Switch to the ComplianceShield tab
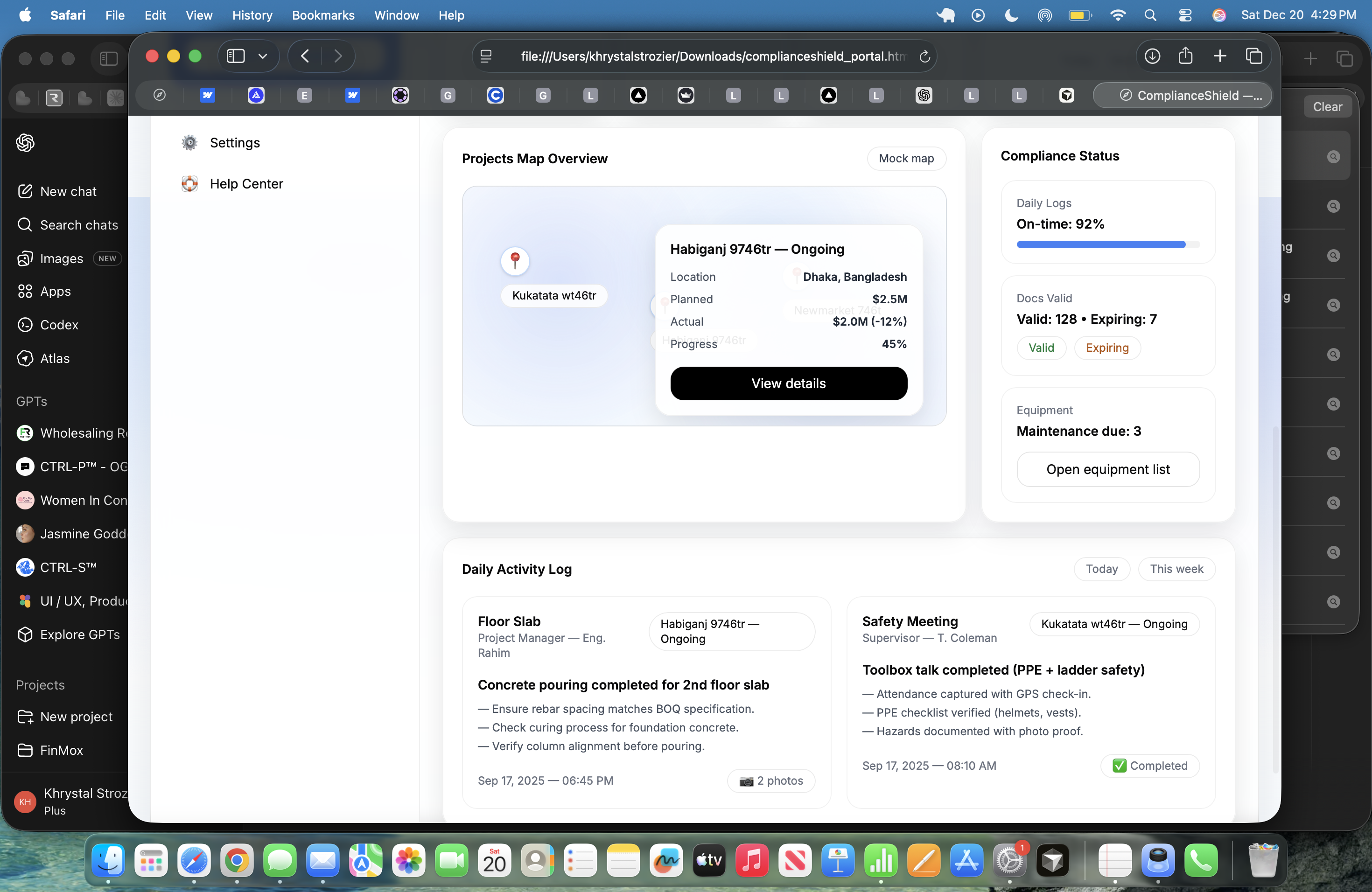1372x892 pixels. click(1182, 95)
